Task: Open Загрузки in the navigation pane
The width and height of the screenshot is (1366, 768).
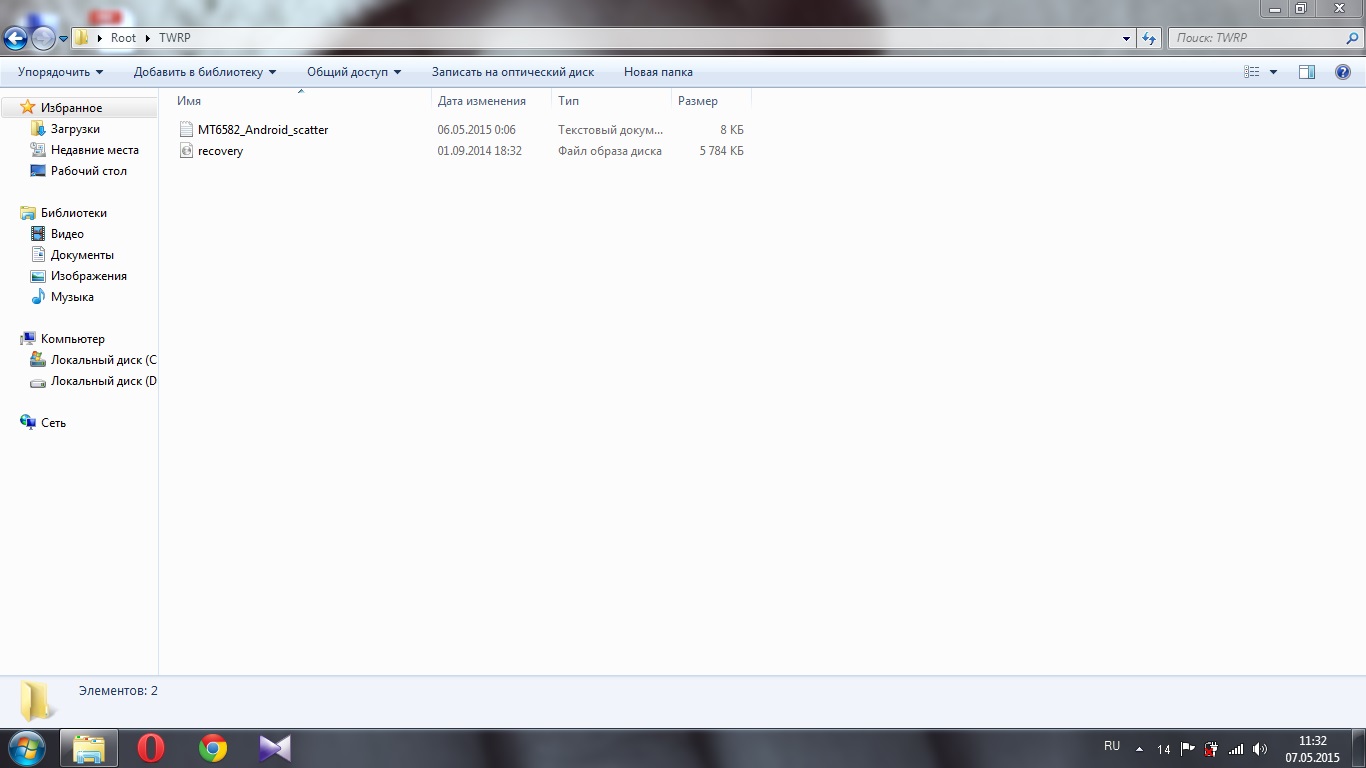Action: [75, 129]
